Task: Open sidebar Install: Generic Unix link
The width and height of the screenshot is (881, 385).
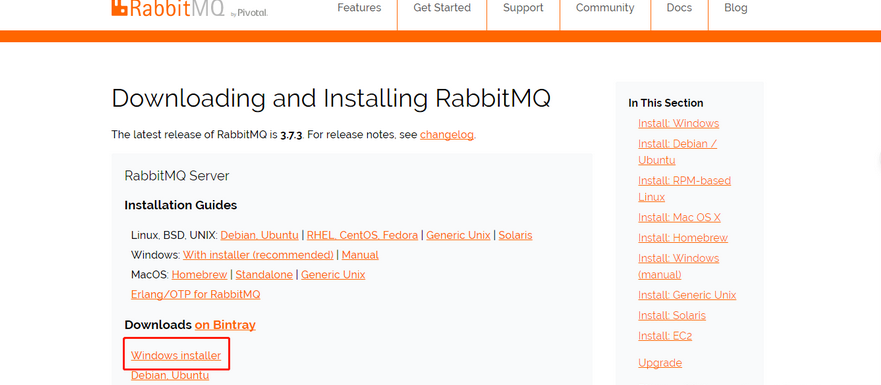Action: [x=687, y=295]
